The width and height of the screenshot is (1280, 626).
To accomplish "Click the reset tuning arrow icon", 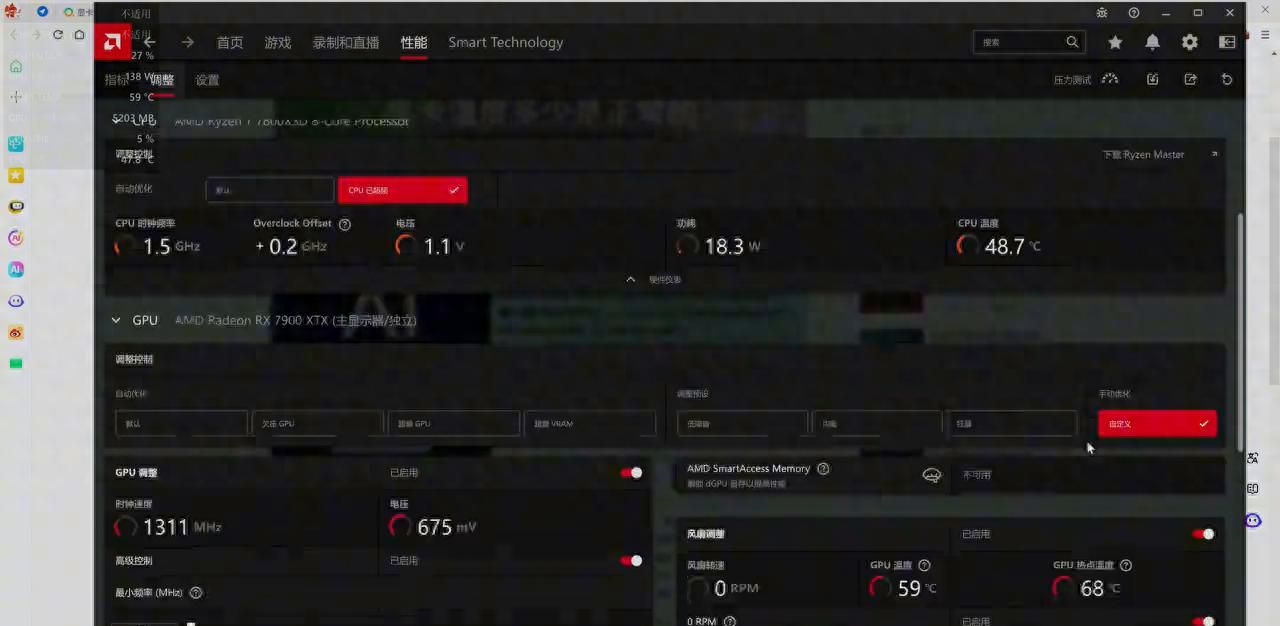I will coord(1227,79).
